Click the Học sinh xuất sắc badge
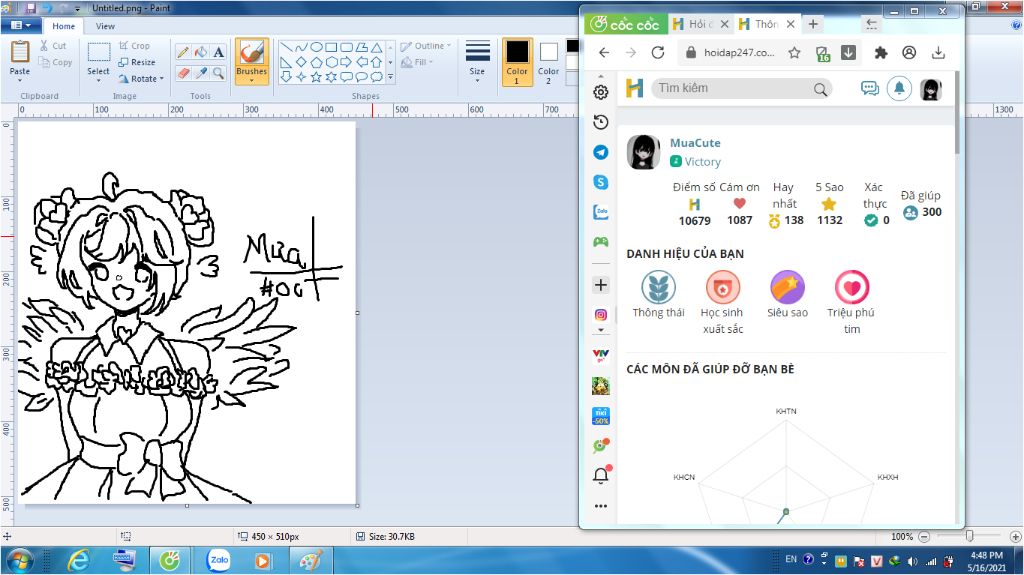 [x=722, y=303]
